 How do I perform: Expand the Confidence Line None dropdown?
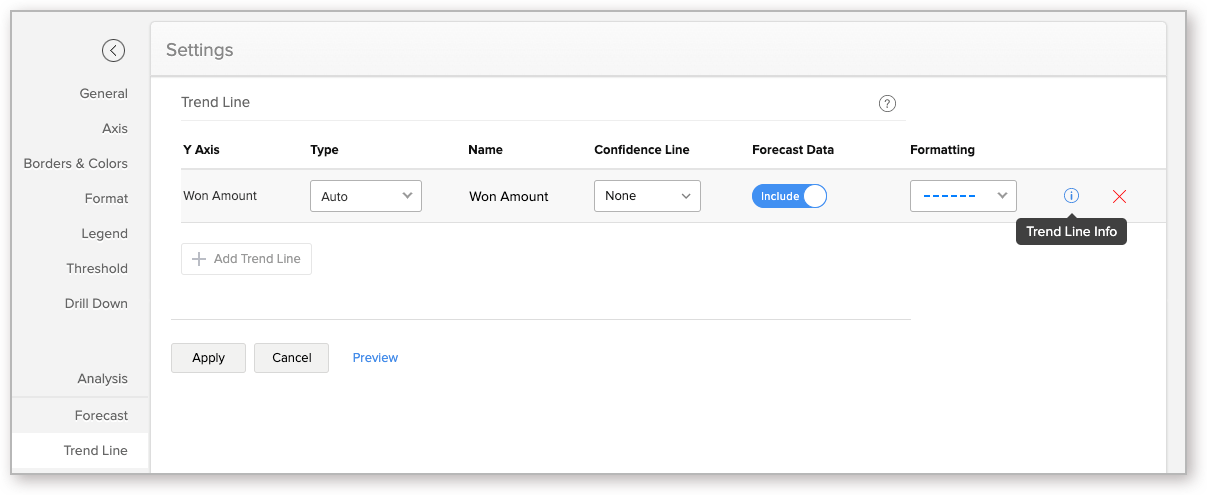tap(647, 196)
